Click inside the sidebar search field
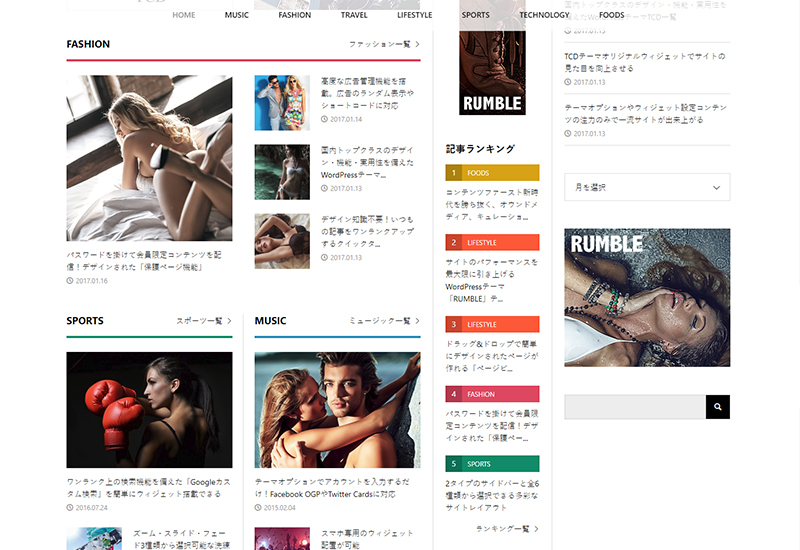This screenshot has width=800, height=550. click(x=635, y=407)
